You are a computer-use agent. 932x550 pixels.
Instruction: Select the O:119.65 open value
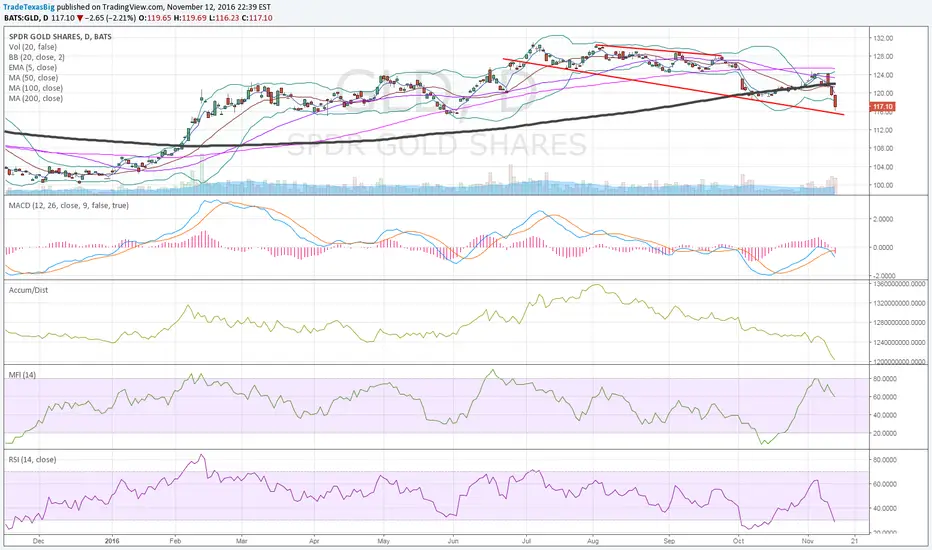pyautogui.click(x=155, y=18)
